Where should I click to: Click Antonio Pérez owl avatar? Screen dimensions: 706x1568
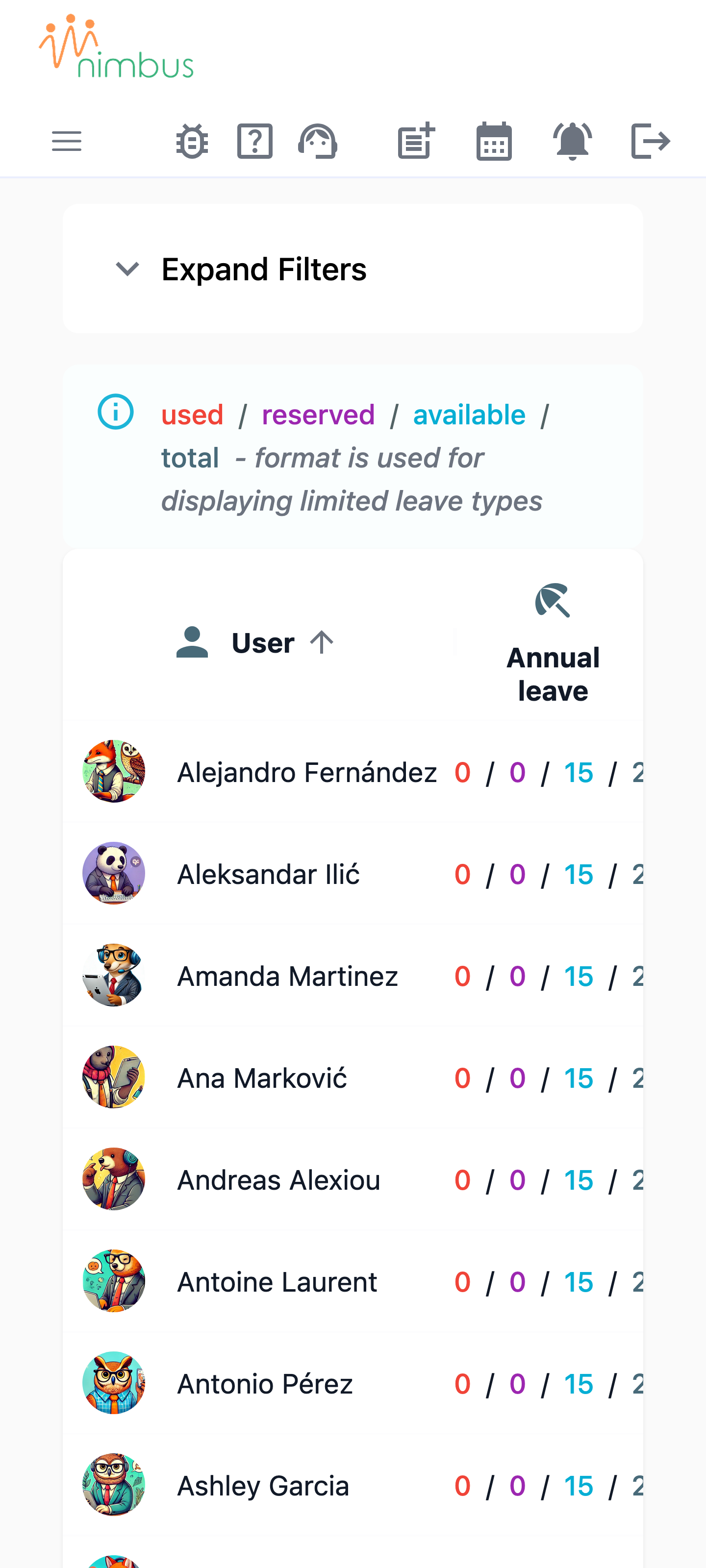114,1383
